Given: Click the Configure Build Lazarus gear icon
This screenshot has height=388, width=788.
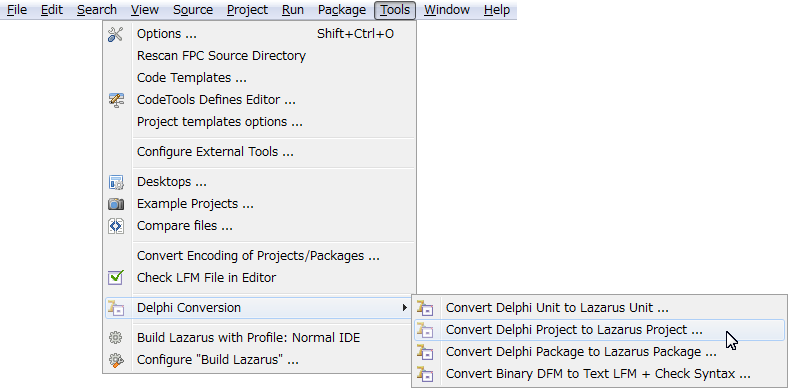Looking at the screenshot, I should [116, 360].
